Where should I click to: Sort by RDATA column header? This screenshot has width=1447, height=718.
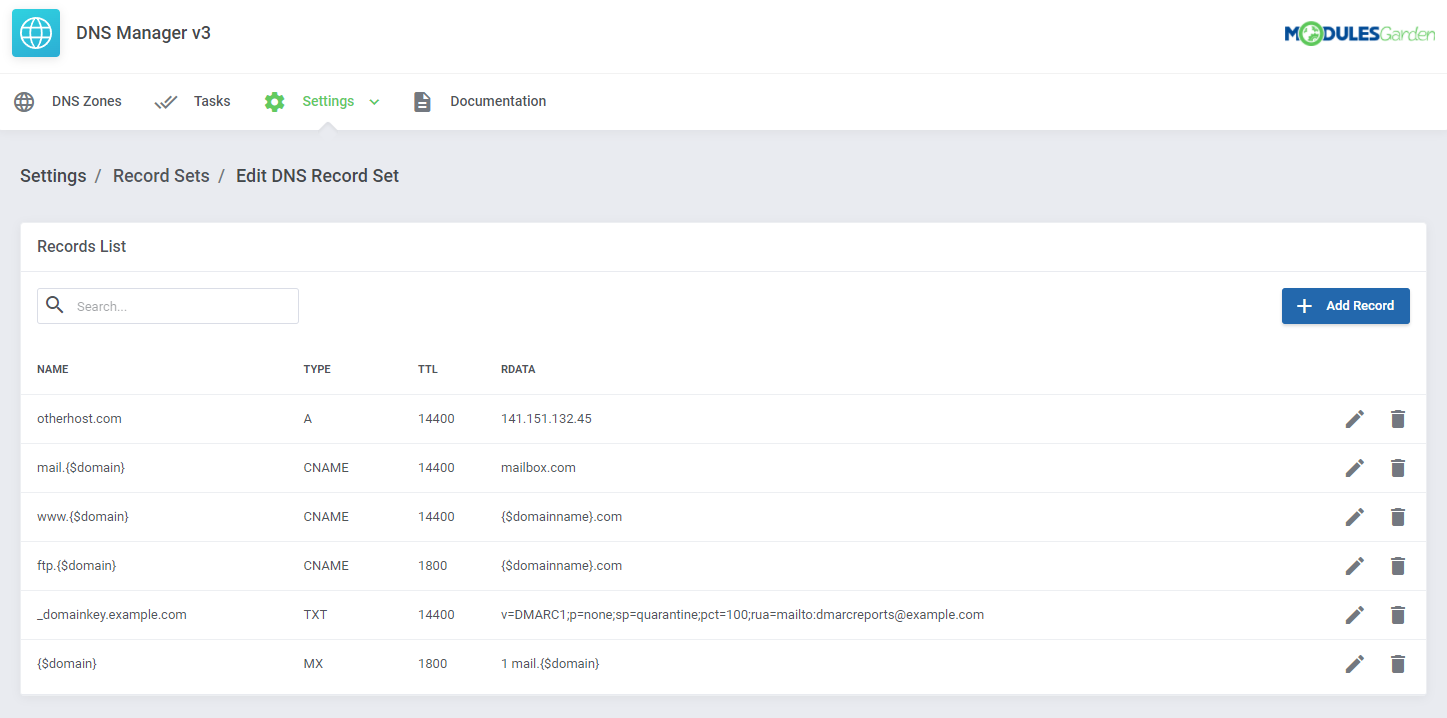518,369
